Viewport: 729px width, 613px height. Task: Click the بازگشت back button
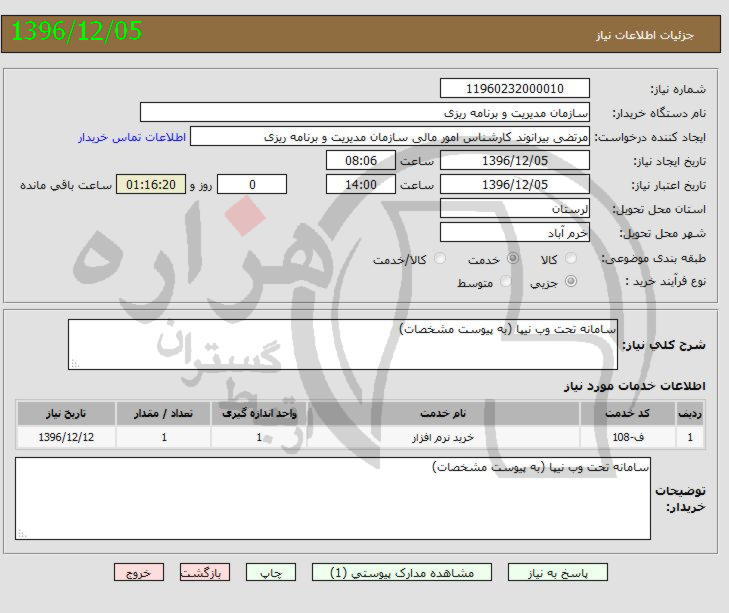205,573
